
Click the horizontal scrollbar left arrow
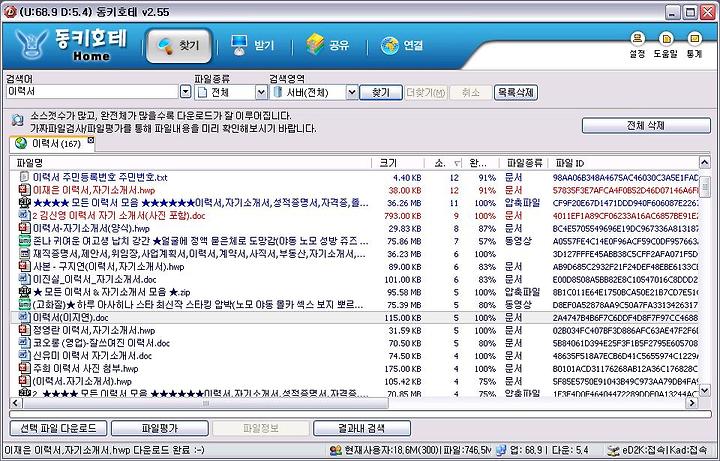(x=16, y=403)
